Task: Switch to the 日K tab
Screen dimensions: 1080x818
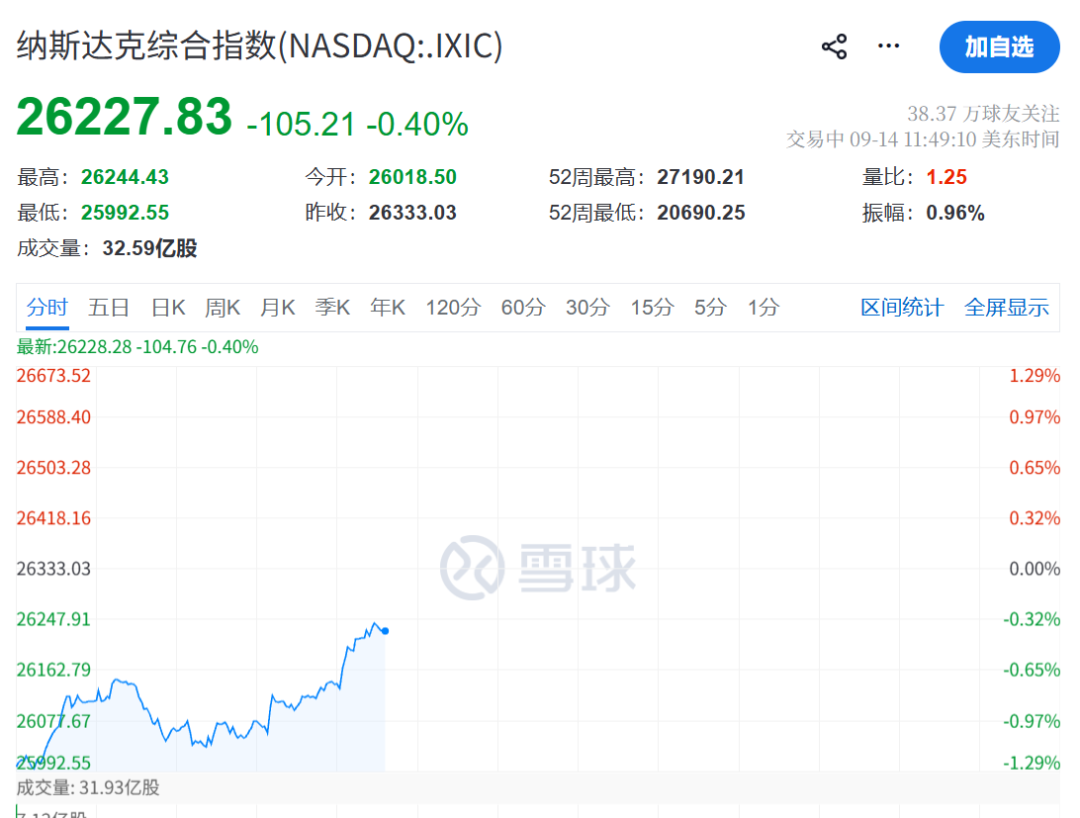Action: point(168,307)
